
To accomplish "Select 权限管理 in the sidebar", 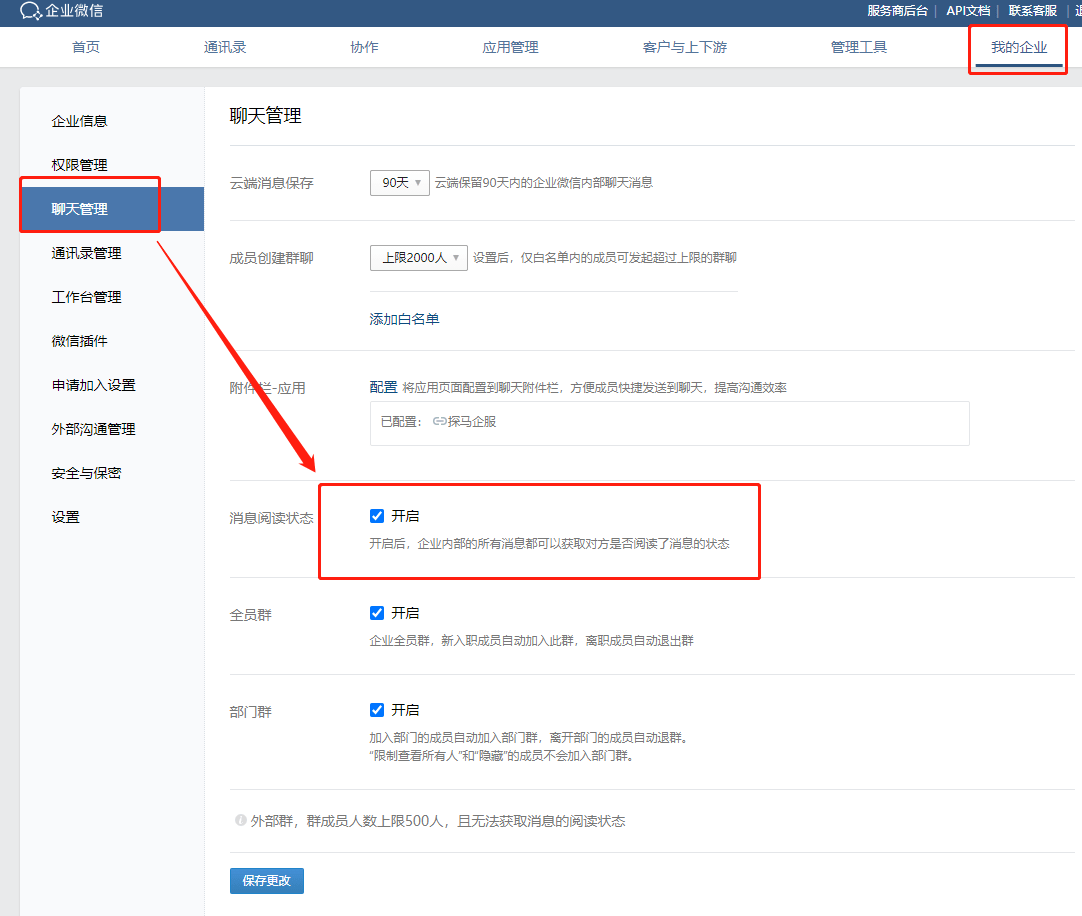I will click(x=79, y=165).
